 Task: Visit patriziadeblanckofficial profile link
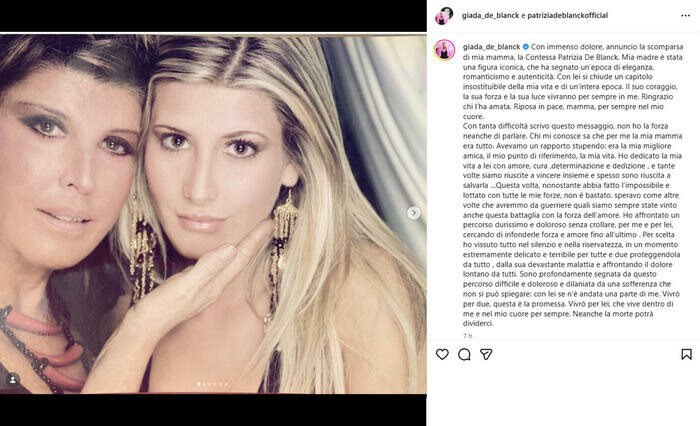coord(567,15)
